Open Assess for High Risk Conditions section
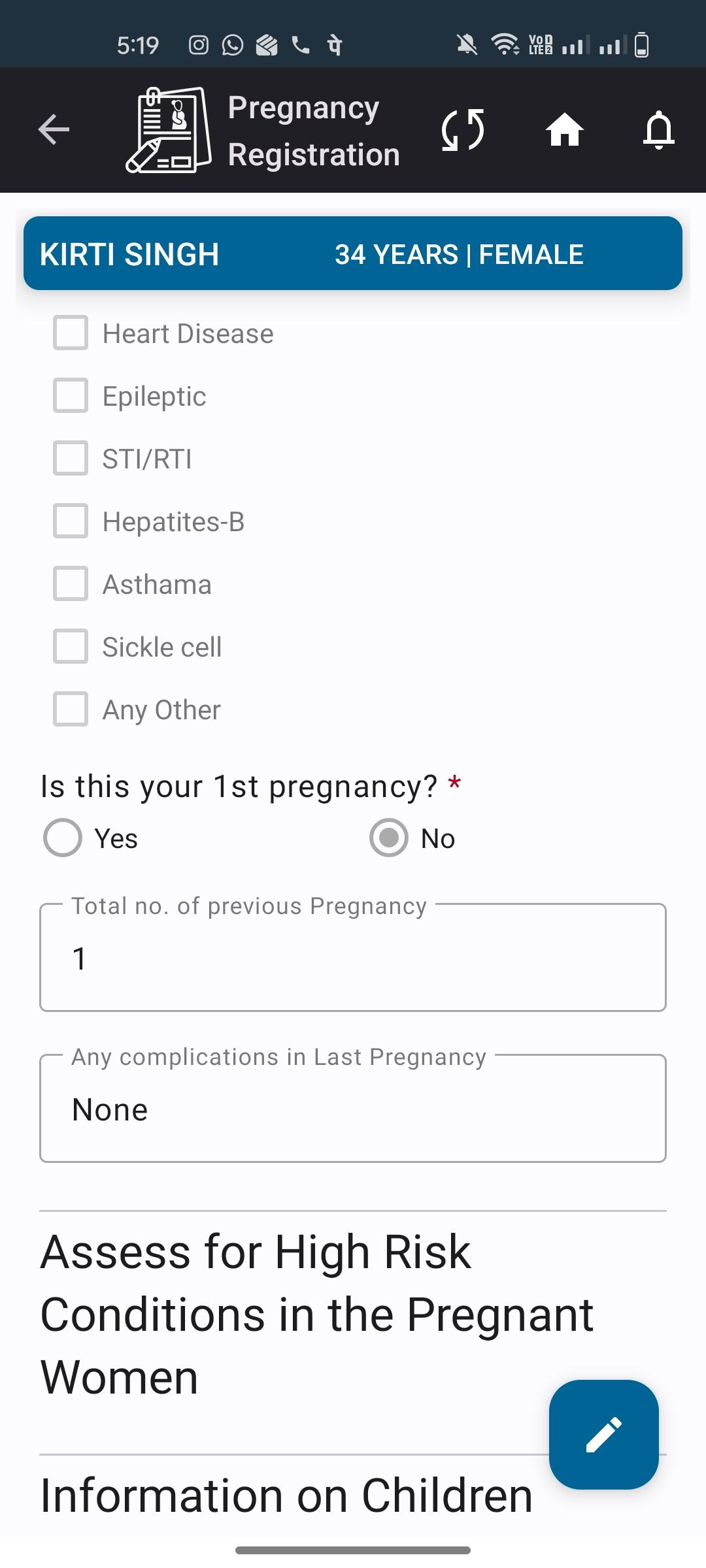 [318, 1315]
